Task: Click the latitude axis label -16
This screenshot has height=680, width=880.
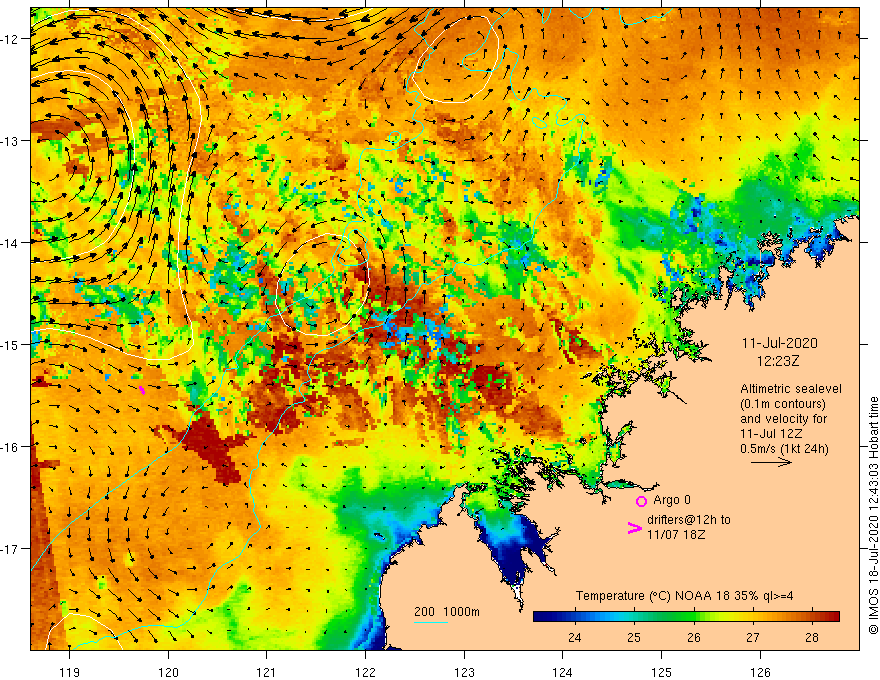Action: [x=11, y=447]
